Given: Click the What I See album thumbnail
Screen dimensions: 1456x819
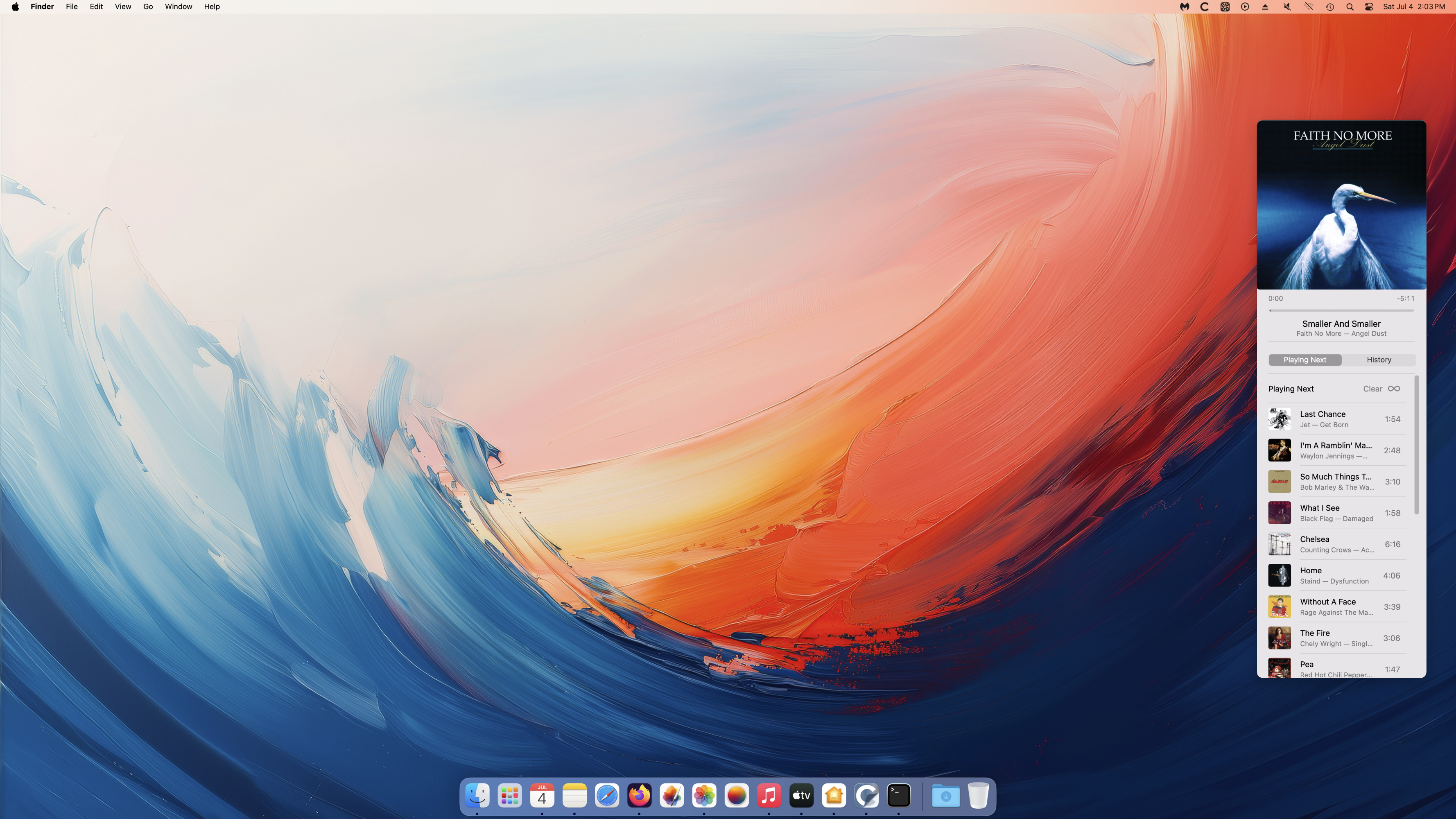Looking at the screenshot, I should (x=1279, y=513).
